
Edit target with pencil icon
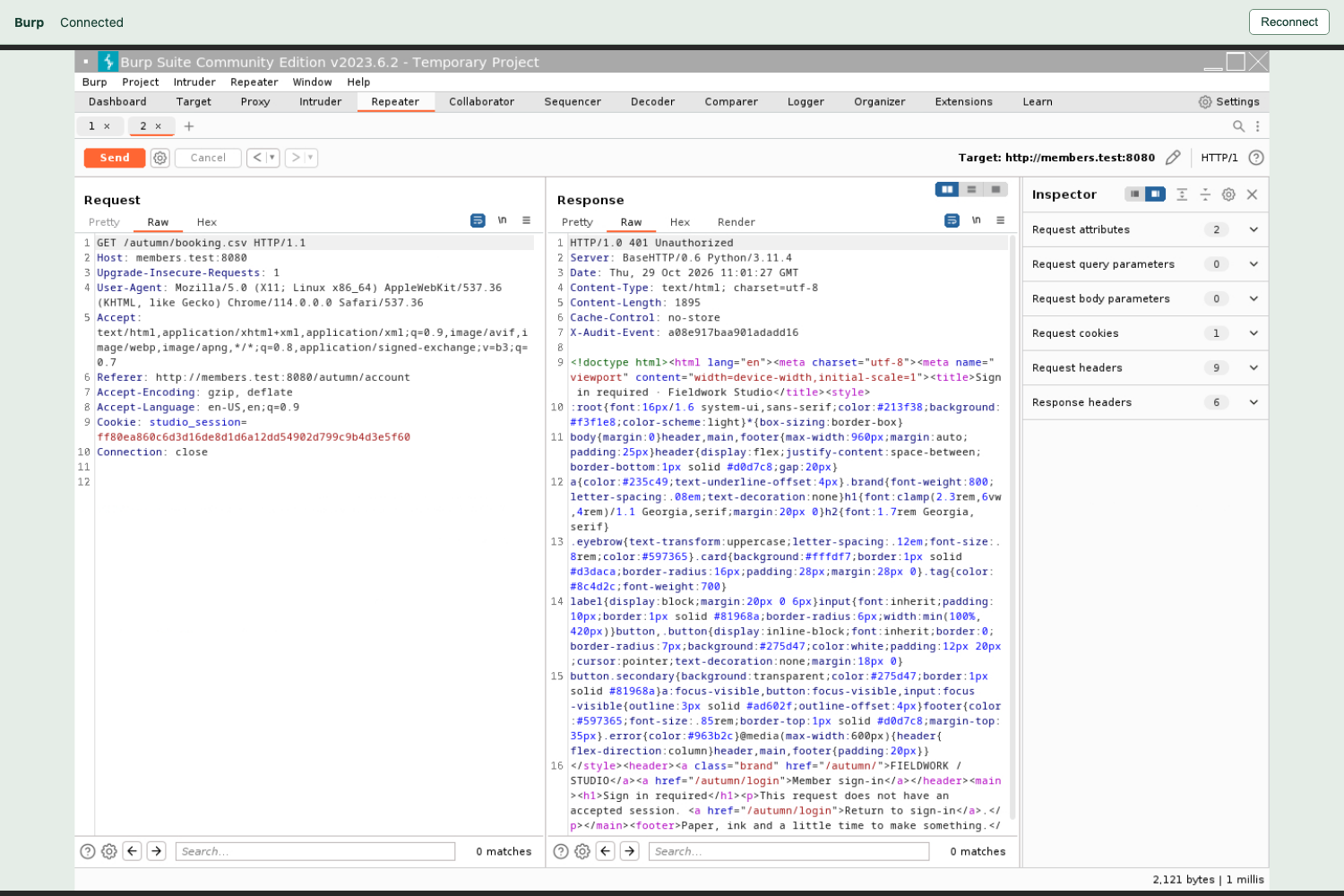click(x=1173, y=158)
